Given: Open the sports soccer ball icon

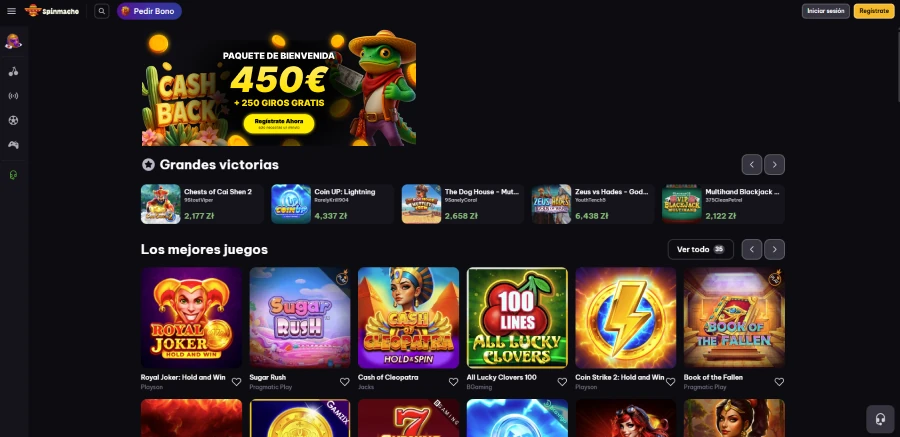Looking at the screenshot, I should pyautogui.click(x=13, y=120).
